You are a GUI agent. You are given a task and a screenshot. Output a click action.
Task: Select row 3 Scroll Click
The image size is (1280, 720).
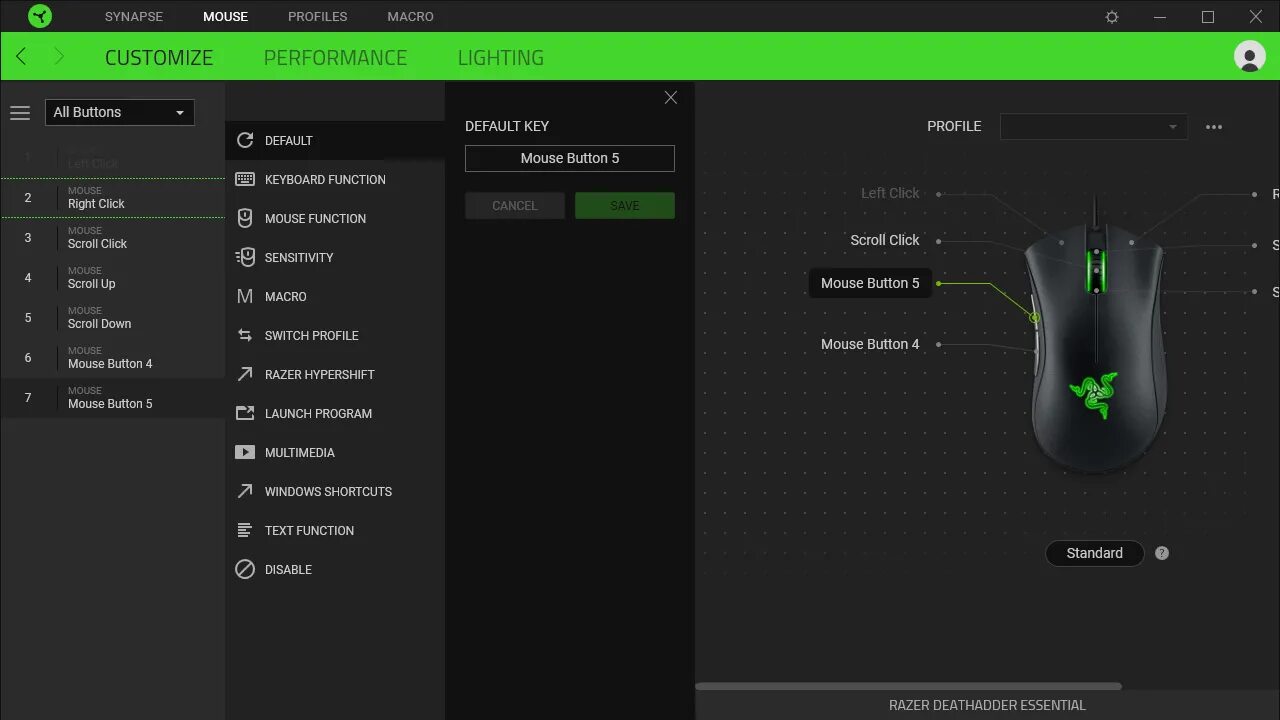point(113,238)
